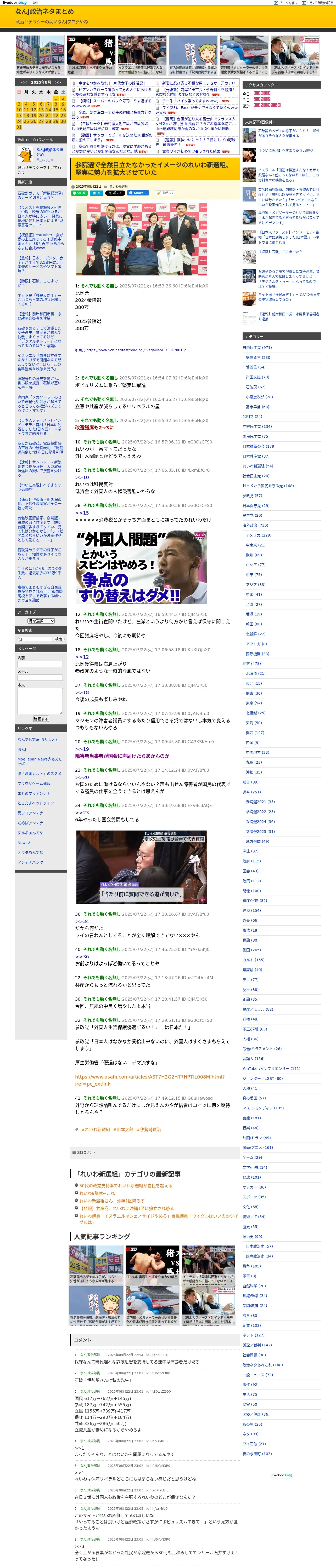336x1568 pixels.
Task: Open the なんでも実況(ガリレオ) link
Action: point(37,740)
